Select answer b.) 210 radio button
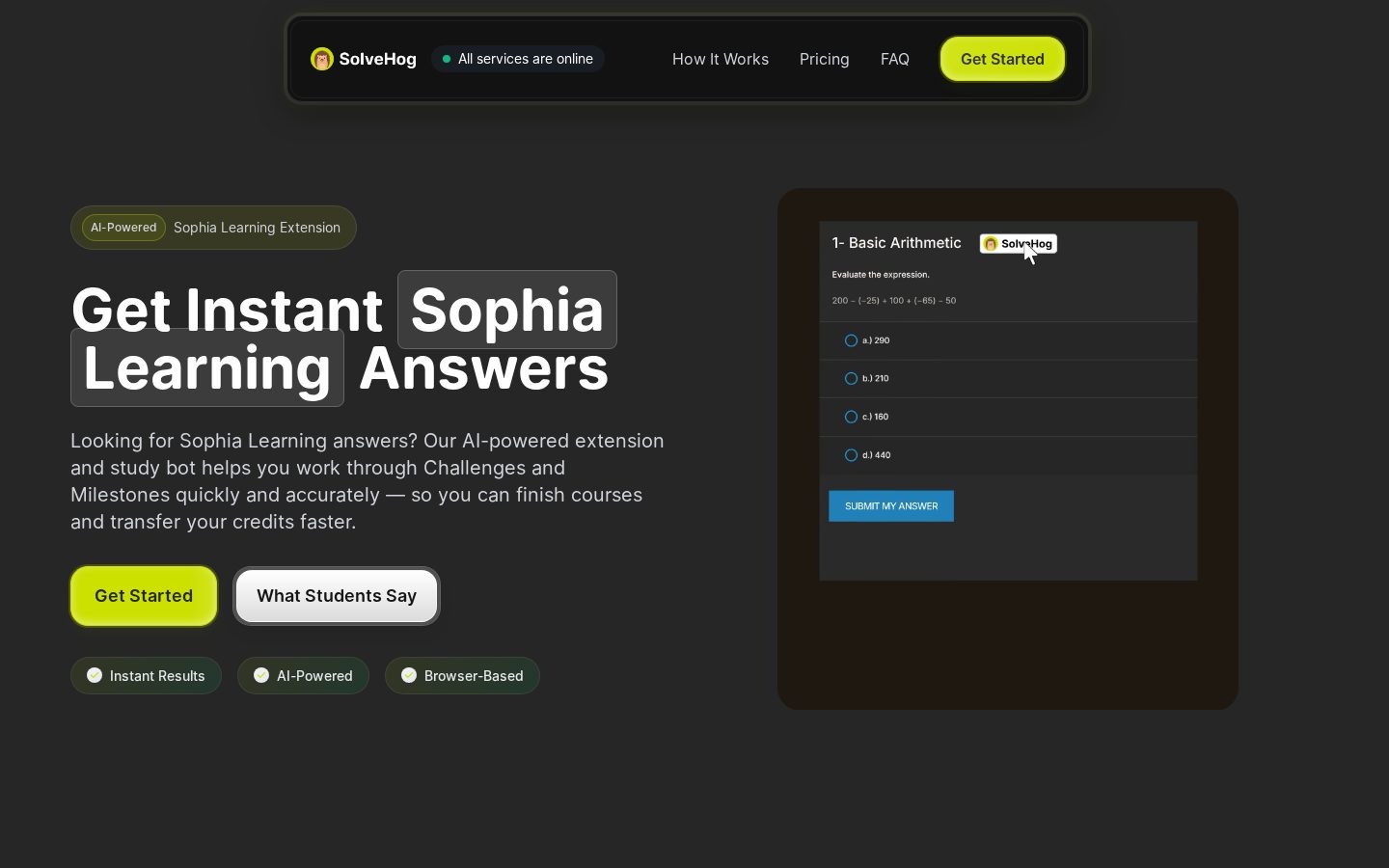The height and width of the screenshot is (868, 1389). click(x=851, y=378)
